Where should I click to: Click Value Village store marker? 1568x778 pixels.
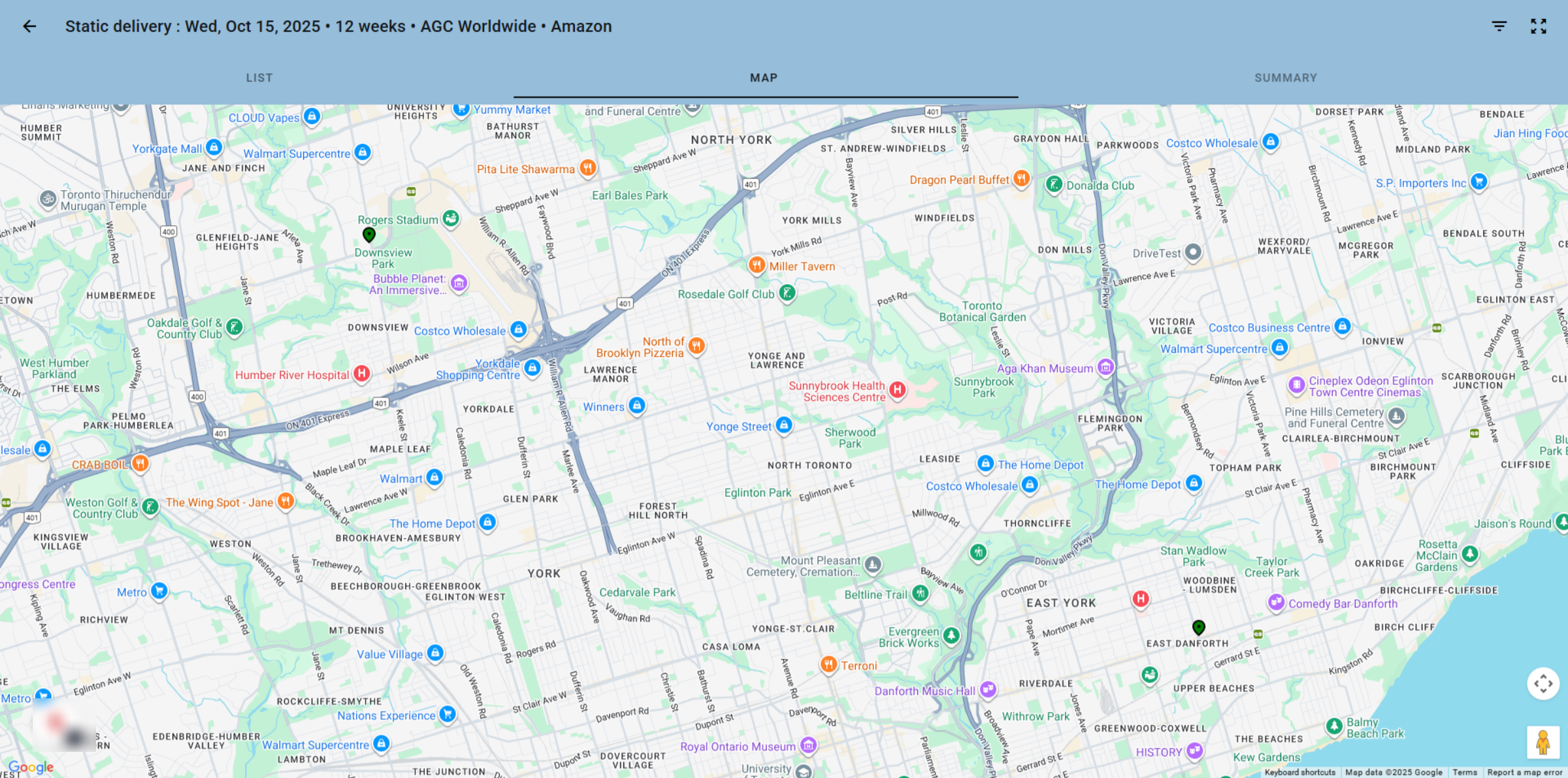click(x=435, y=653)
